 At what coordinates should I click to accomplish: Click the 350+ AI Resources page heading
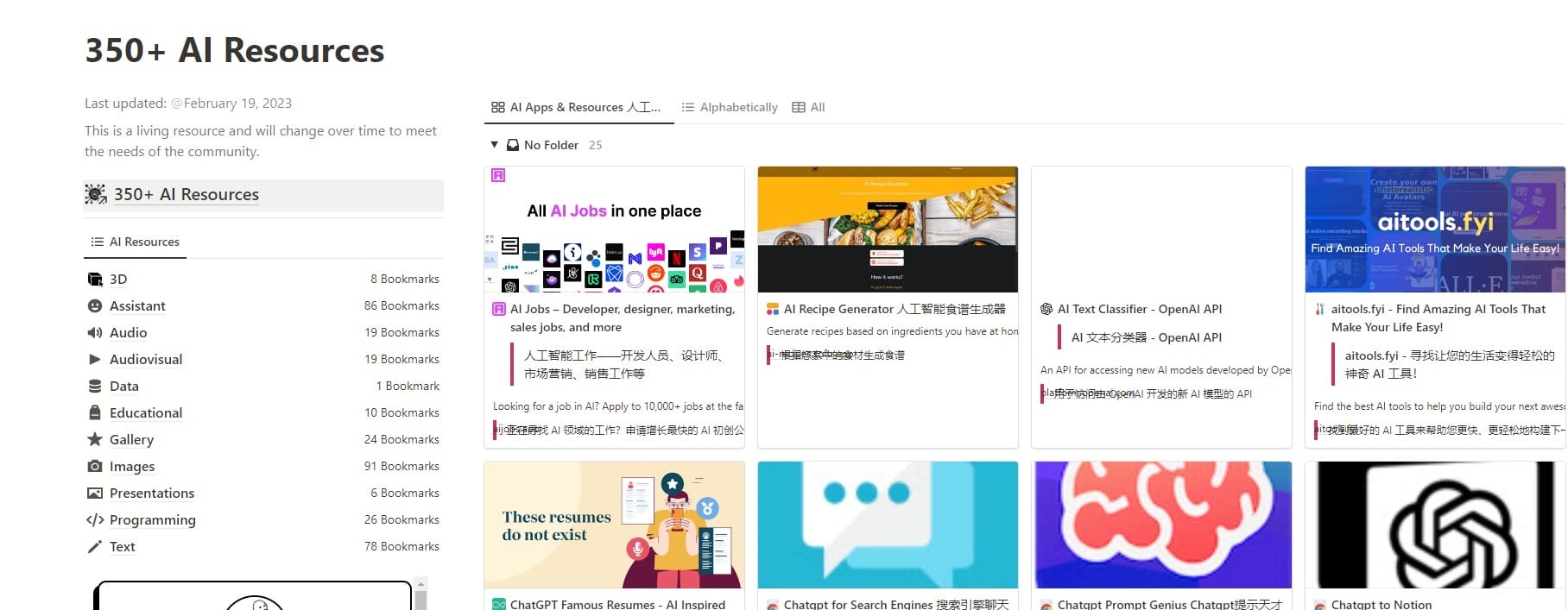pos(235,50)
